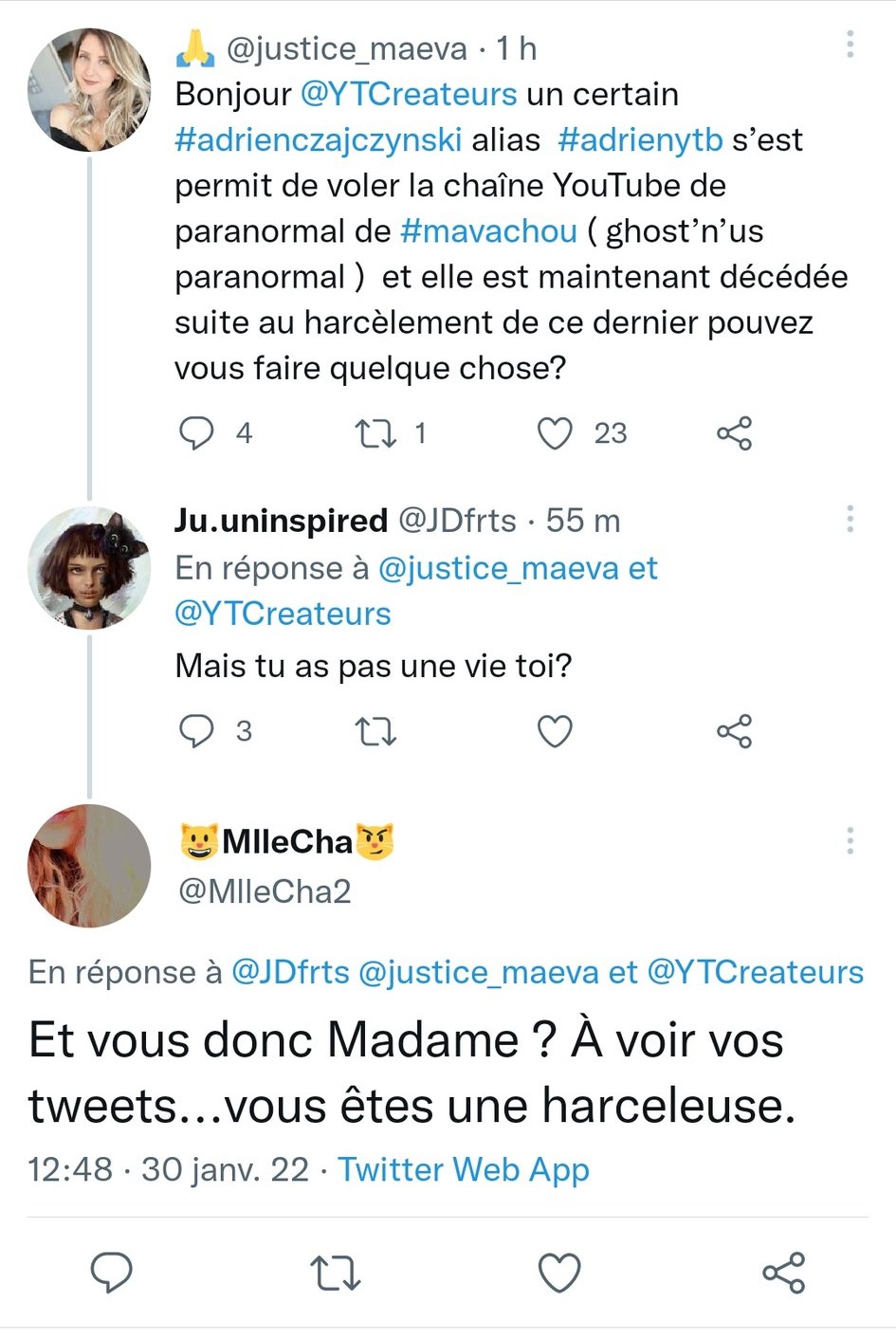
Task: View Ju.uninspired's profile picture
Action: [89, 568]
